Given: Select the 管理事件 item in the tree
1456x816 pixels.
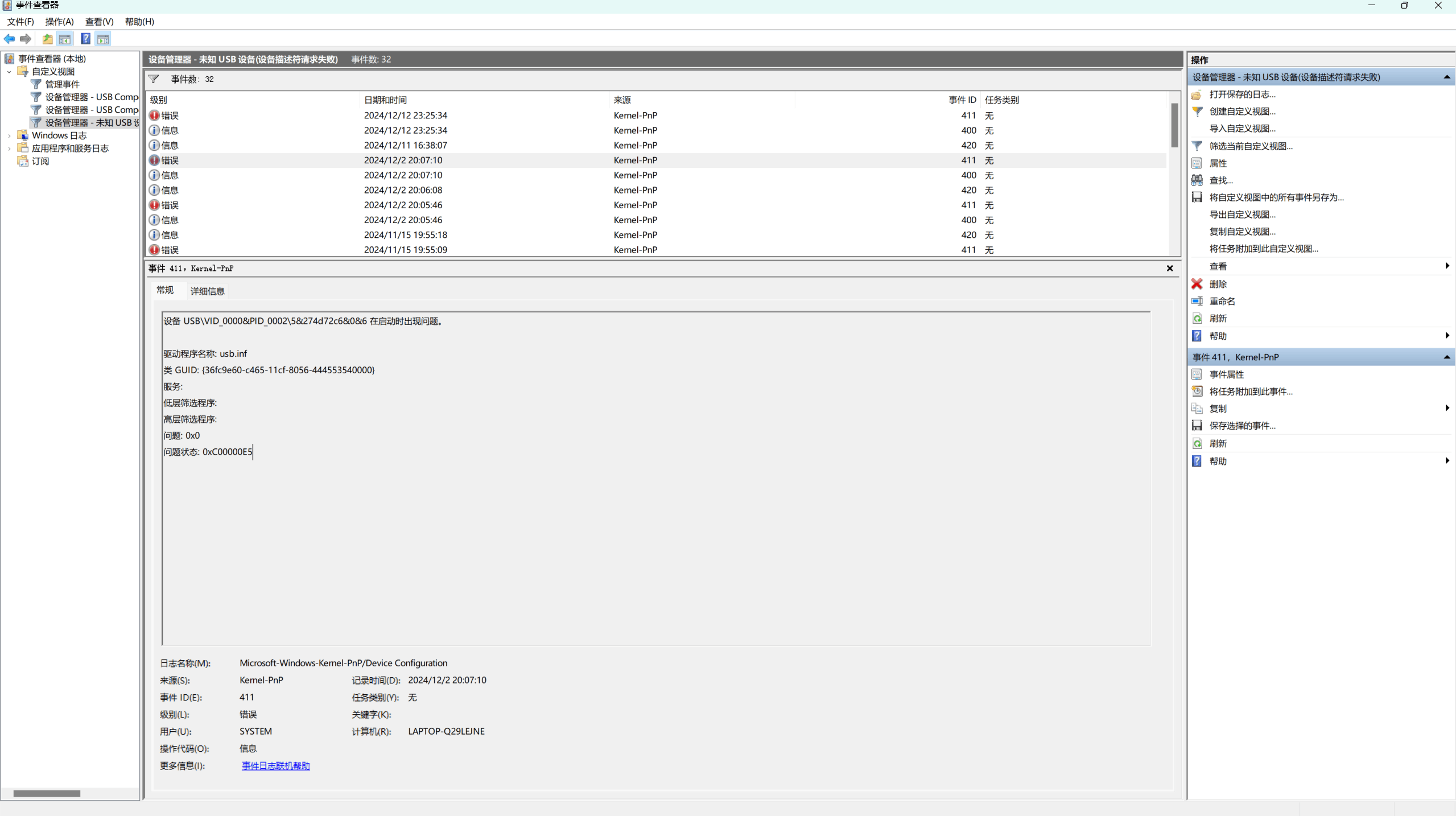Looking at the screenshot, I should 63,84.
